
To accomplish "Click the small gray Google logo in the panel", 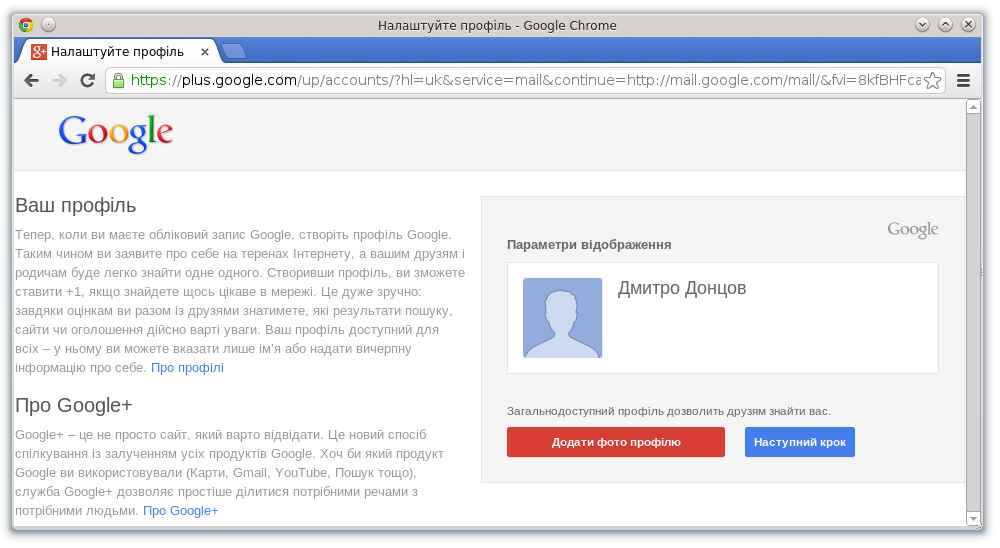I will click(x=913, y=230).
